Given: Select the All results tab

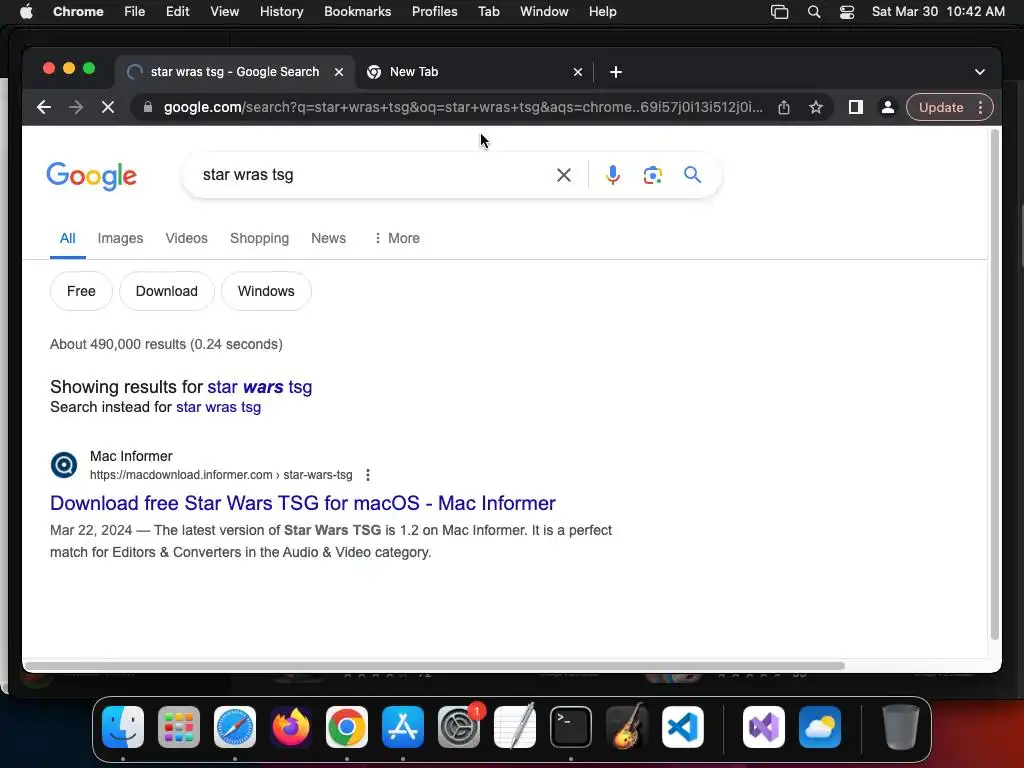Looking at the screenshot, I should 67,238.
